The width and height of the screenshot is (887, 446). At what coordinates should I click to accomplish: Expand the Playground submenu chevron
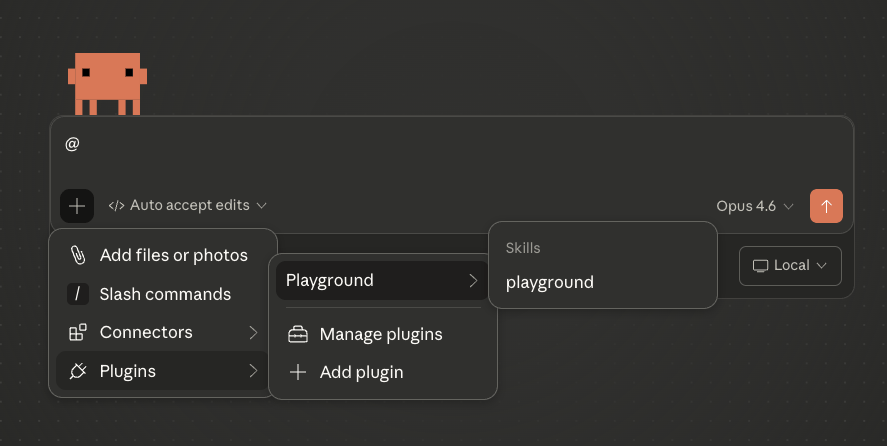pyautogui.click(x=473, y=281)
